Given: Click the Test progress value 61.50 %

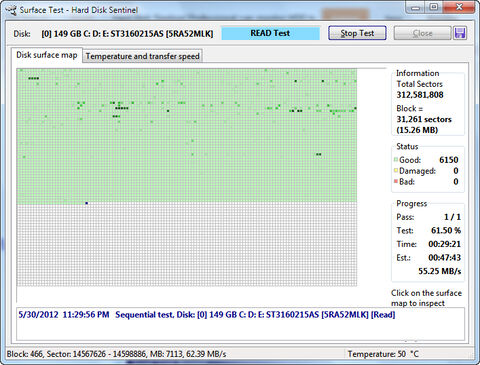Looking at the screenshot, I should click(446, 230).
